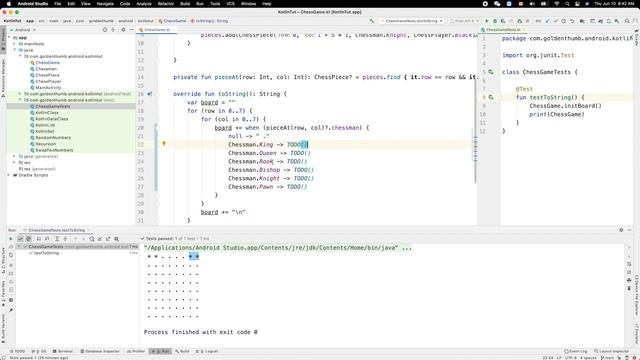Click the Expand All icon in Run toolbar
The width and height of the screenshot is (640, 360).
pos(57,239)
